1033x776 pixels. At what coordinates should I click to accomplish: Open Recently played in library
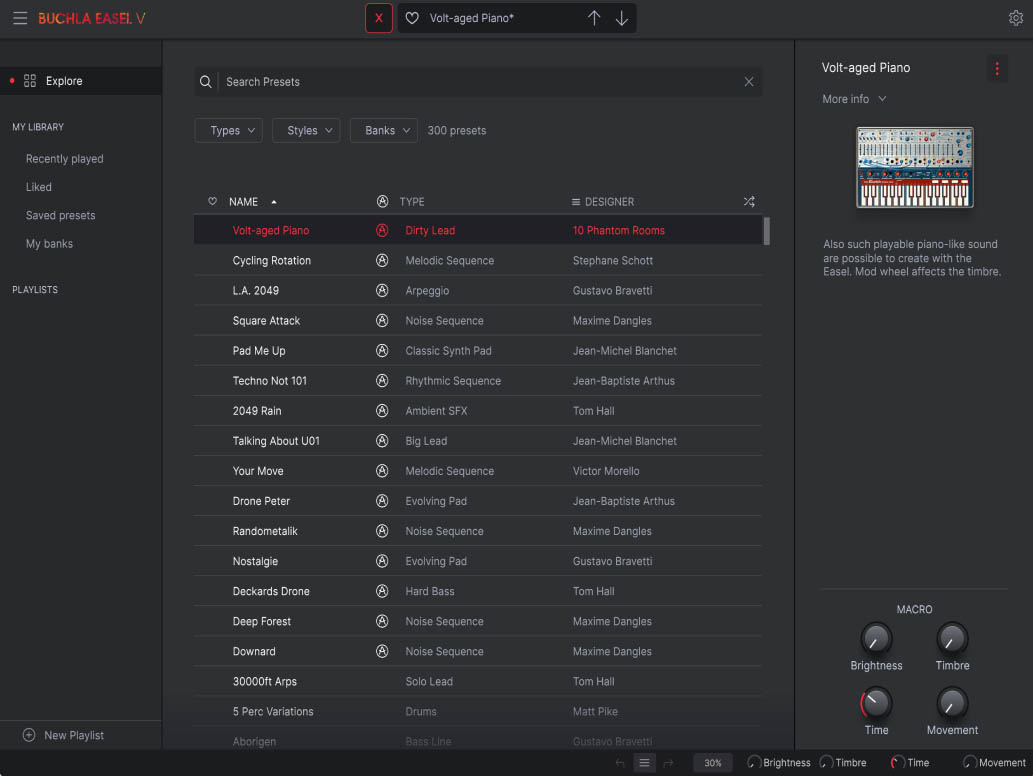[65, 159]
